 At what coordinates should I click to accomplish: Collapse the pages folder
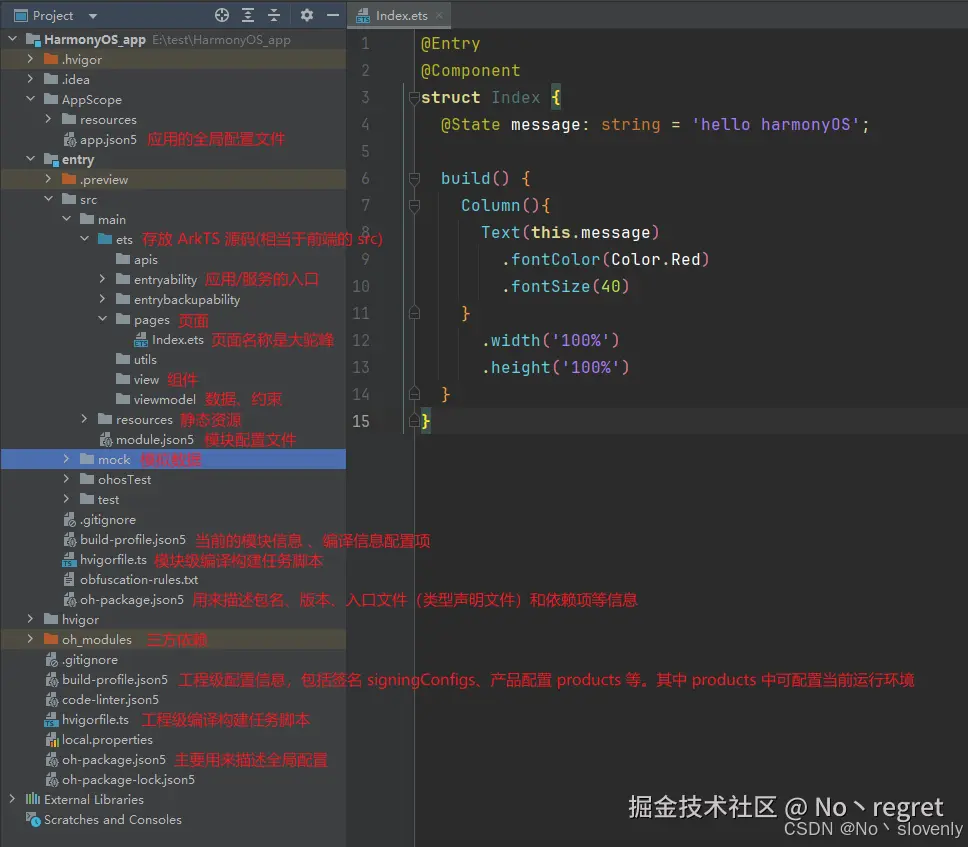point(102,319)
